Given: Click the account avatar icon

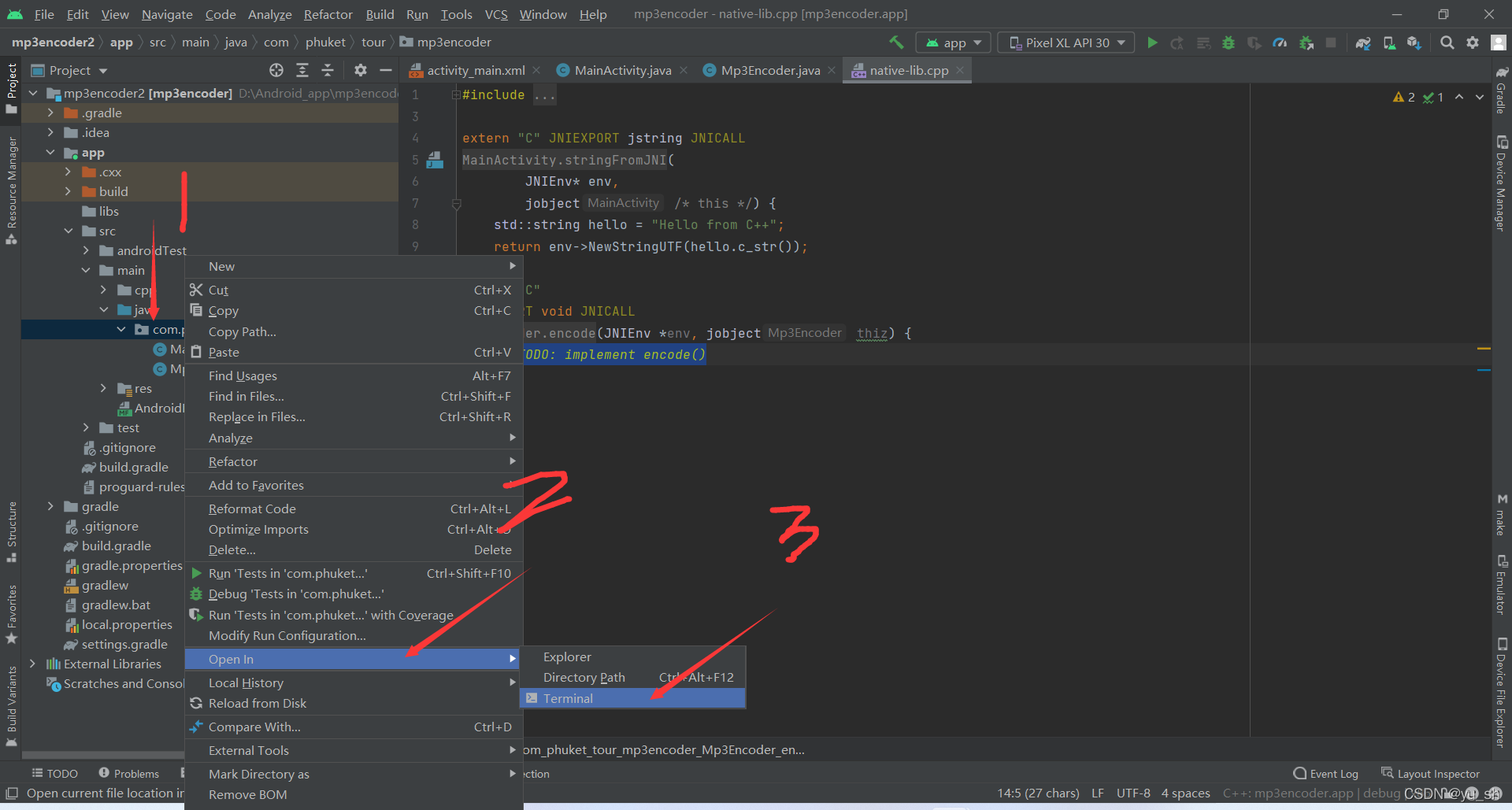Looking at the screenshot, I should (x=1499, y=43).
